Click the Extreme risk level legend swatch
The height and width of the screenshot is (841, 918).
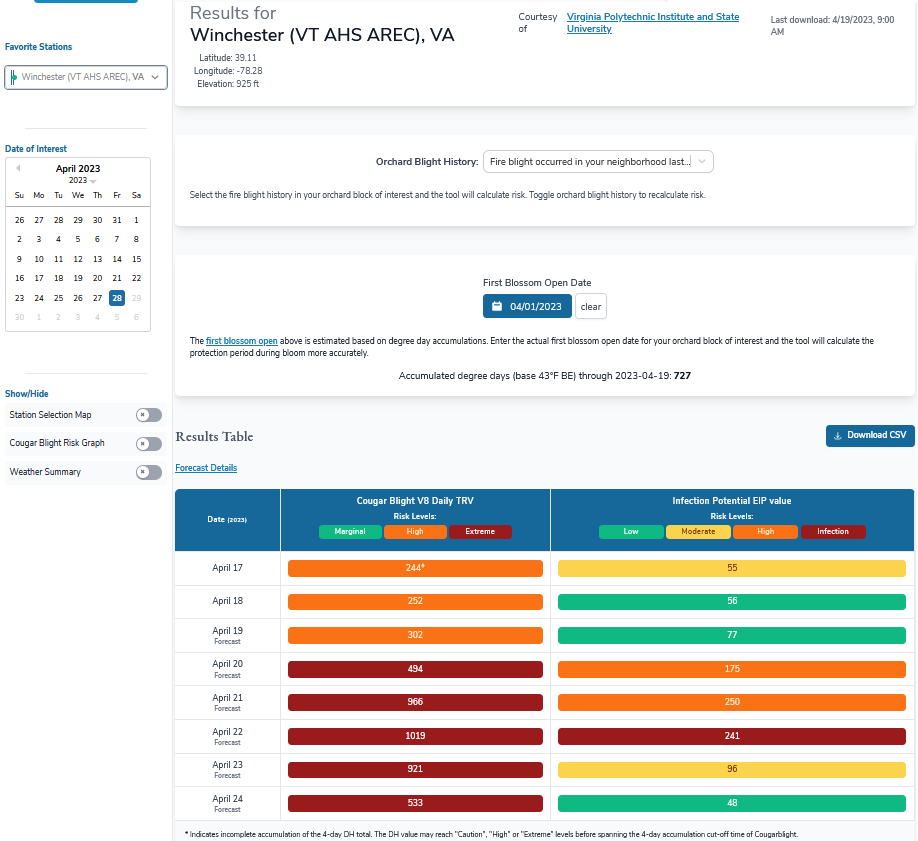pos(480,532)
